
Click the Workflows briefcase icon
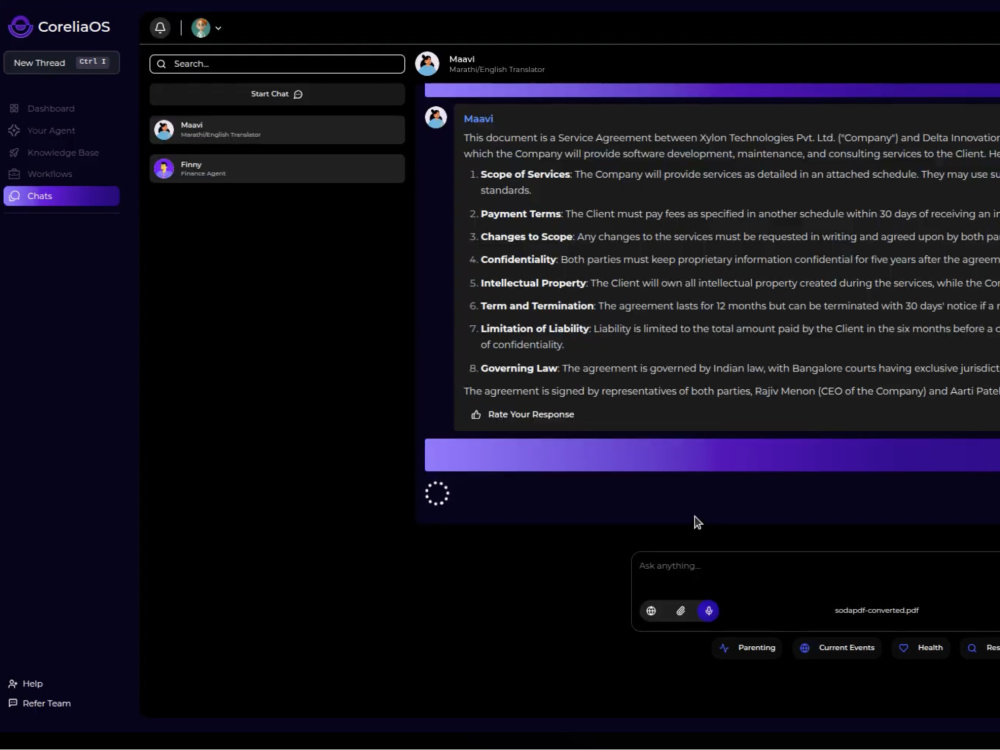[14, 174]
